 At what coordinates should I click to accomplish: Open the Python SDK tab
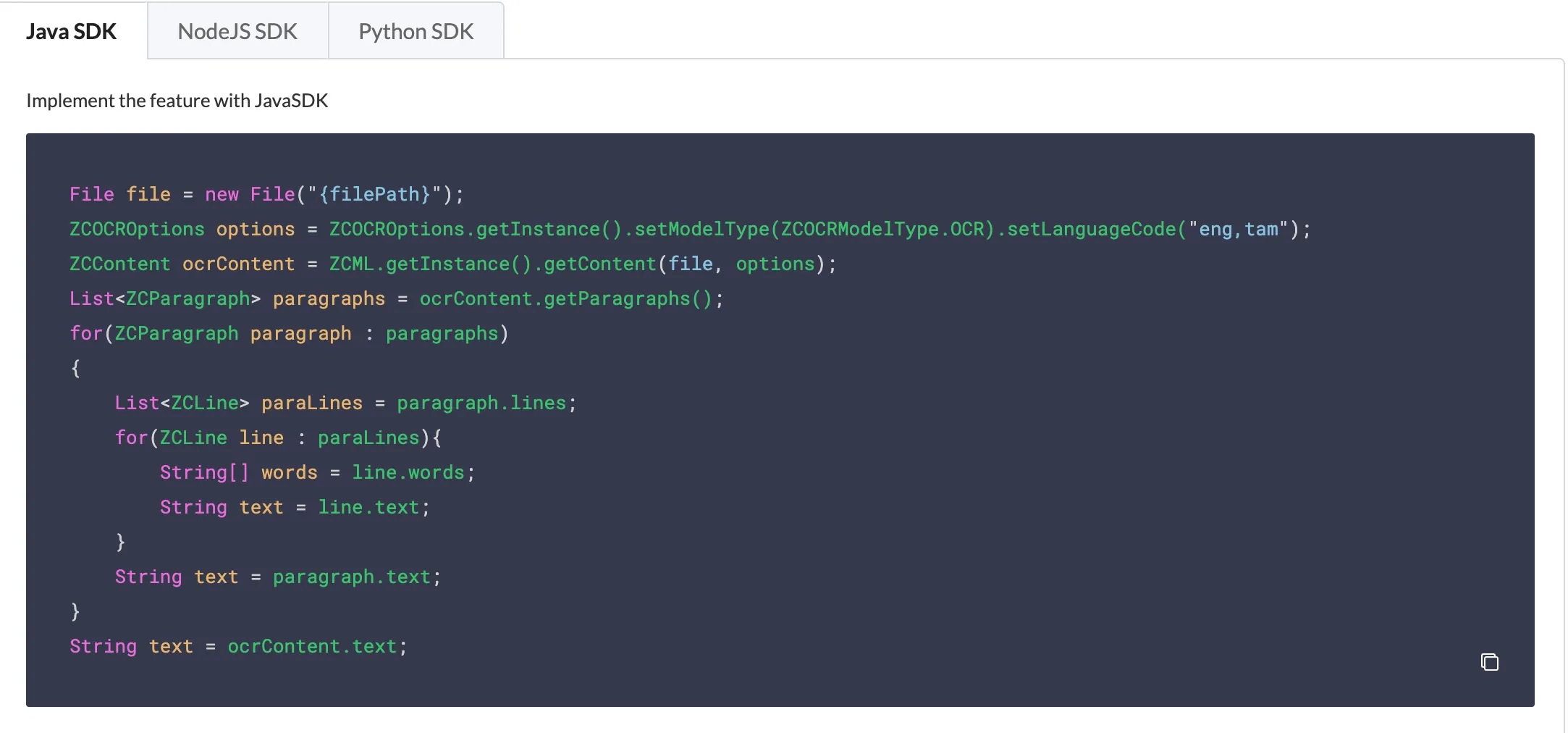click(x=416, y=31)
